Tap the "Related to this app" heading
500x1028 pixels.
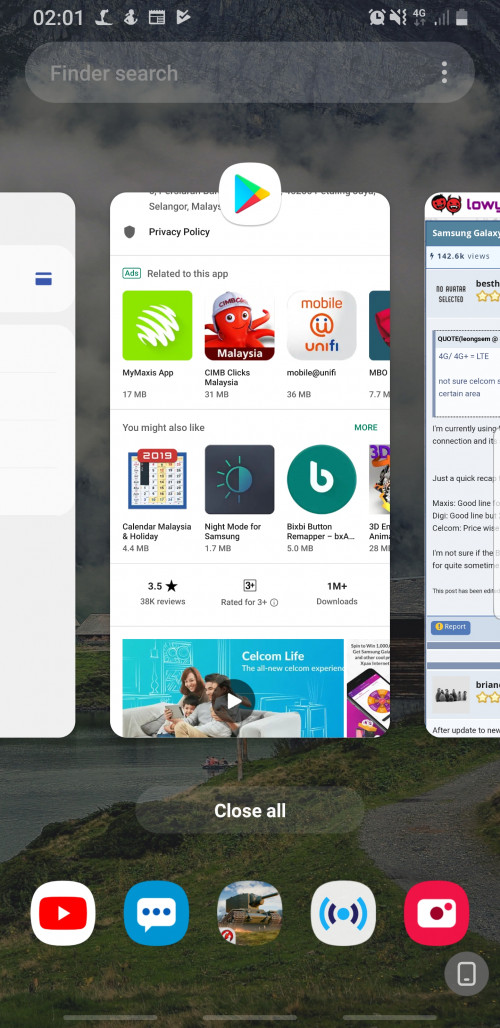click(187, 273)
